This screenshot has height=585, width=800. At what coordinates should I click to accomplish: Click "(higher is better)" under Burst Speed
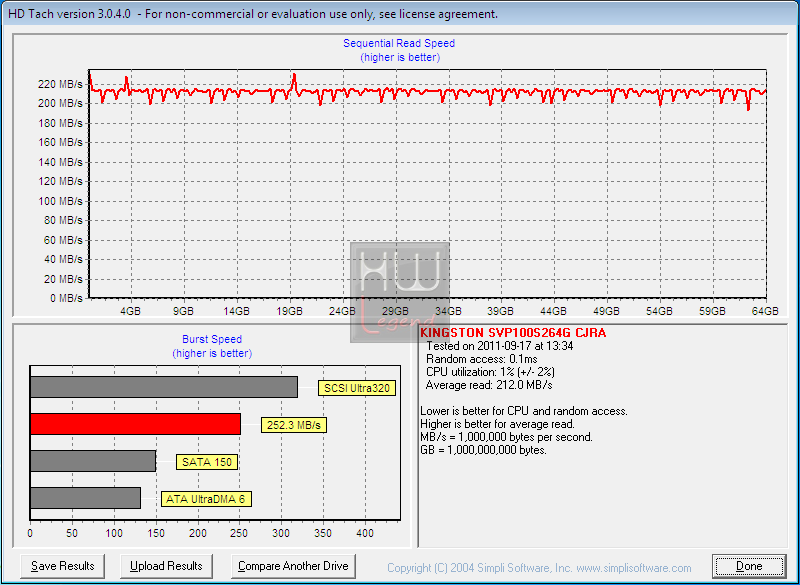point(212,353)
